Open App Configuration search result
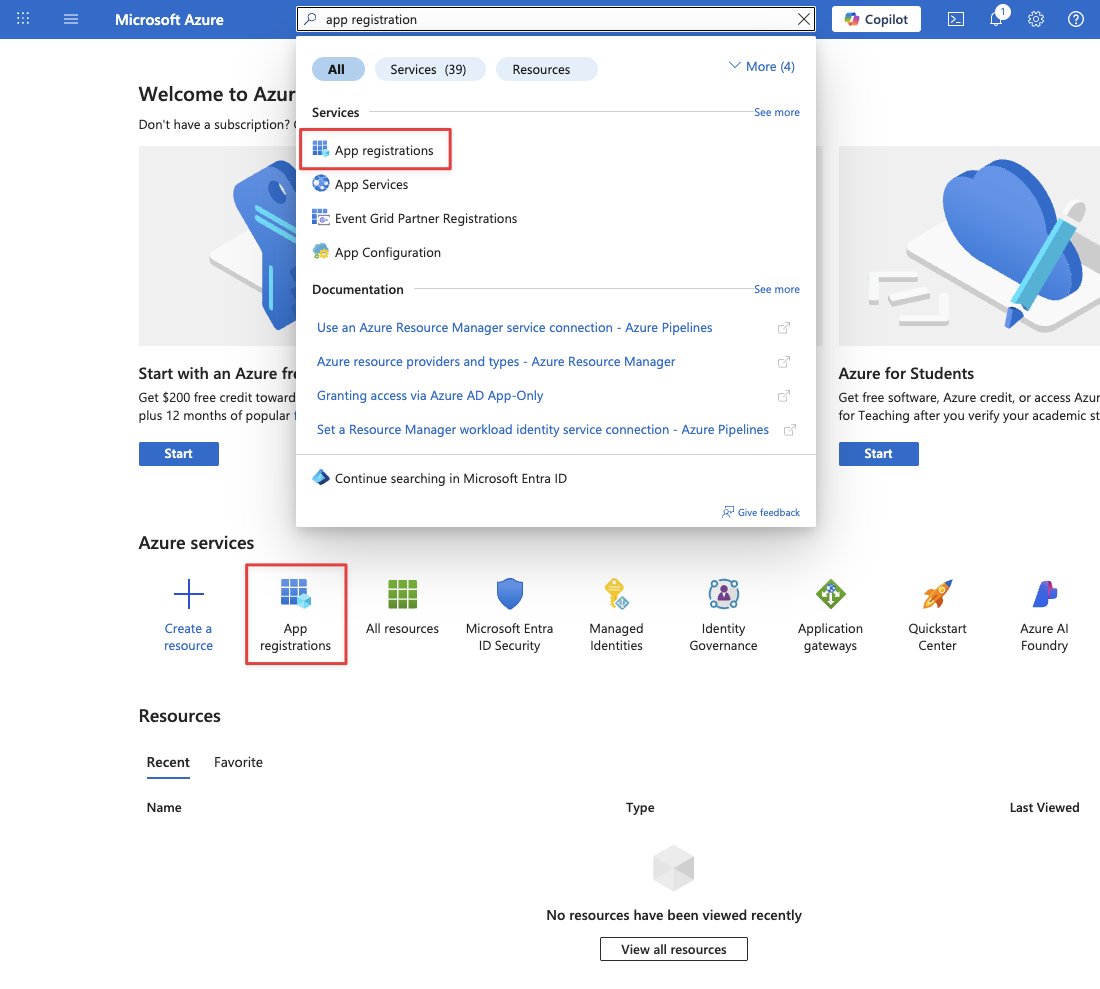This screenshot has width=1100, height=989. coord(388,253)
